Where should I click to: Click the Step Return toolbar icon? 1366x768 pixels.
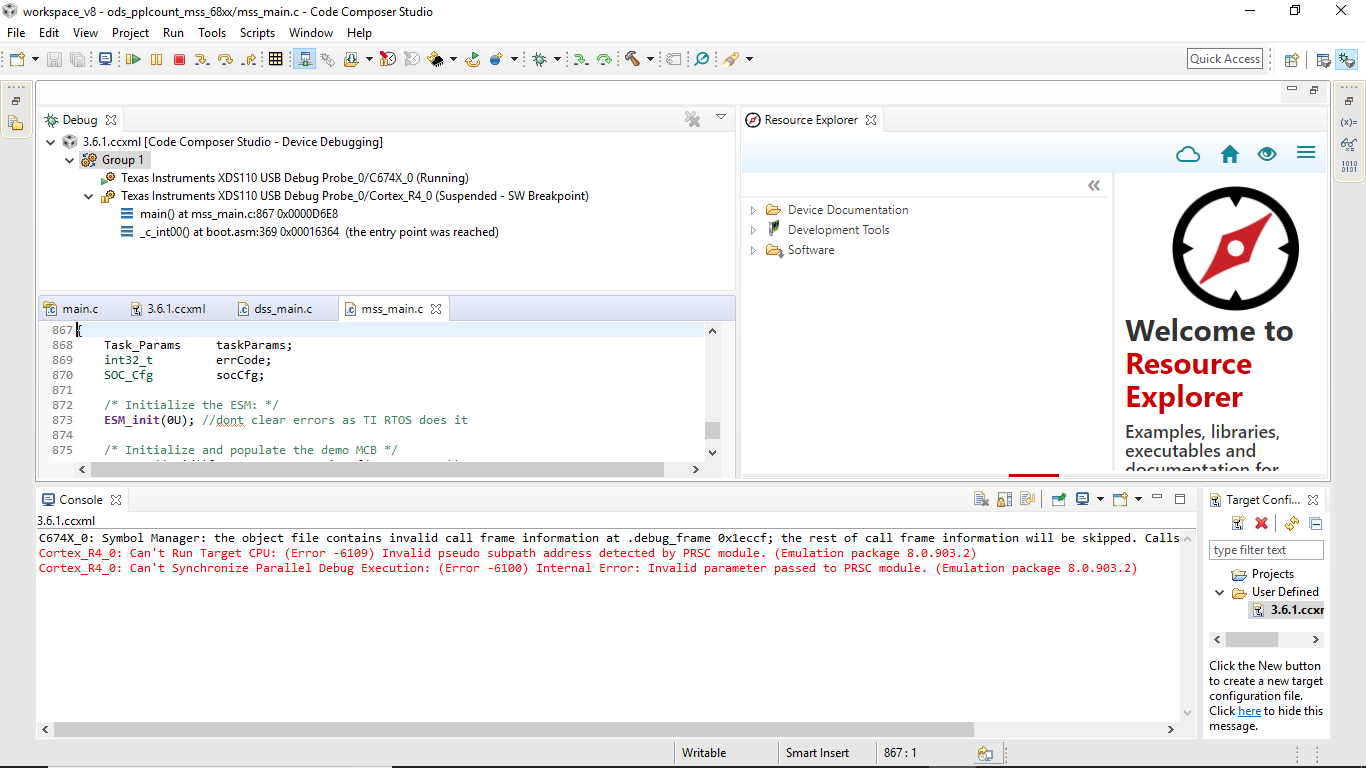[249, 59]
